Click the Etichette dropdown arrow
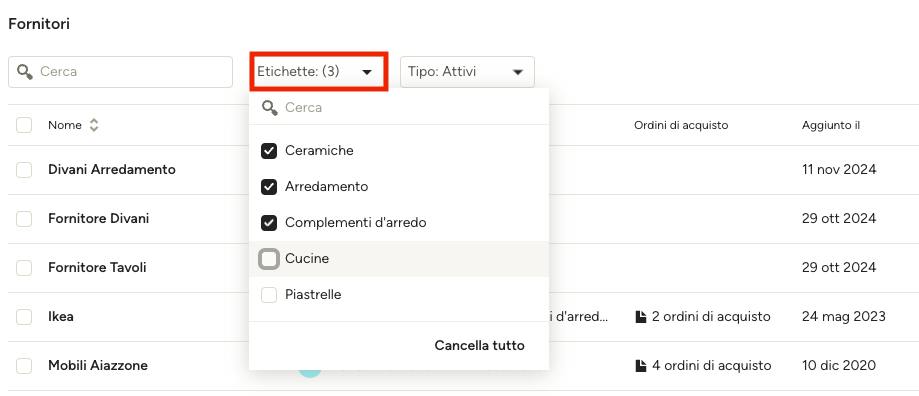Viewport: 919px width, 396px height. 367,72
